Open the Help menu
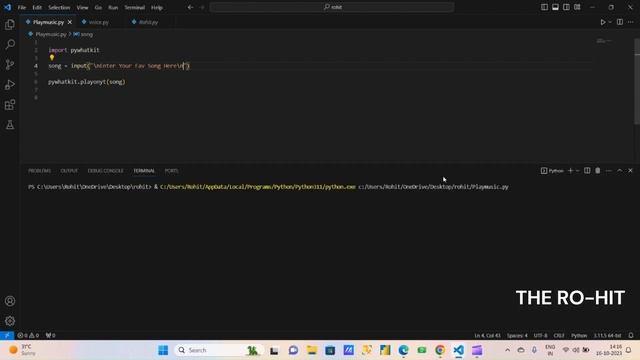640x360 pixels. (x=157, y=7)
